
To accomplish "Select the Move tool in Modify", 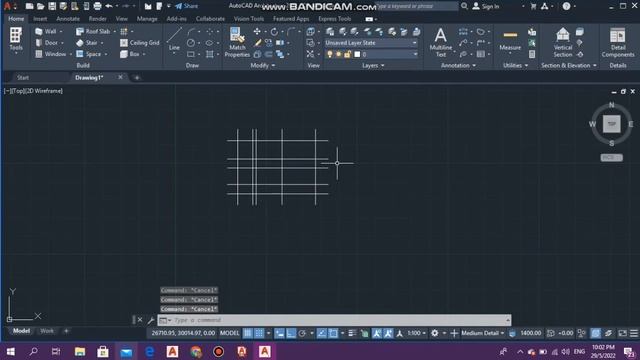I will [x=257, y=31].
